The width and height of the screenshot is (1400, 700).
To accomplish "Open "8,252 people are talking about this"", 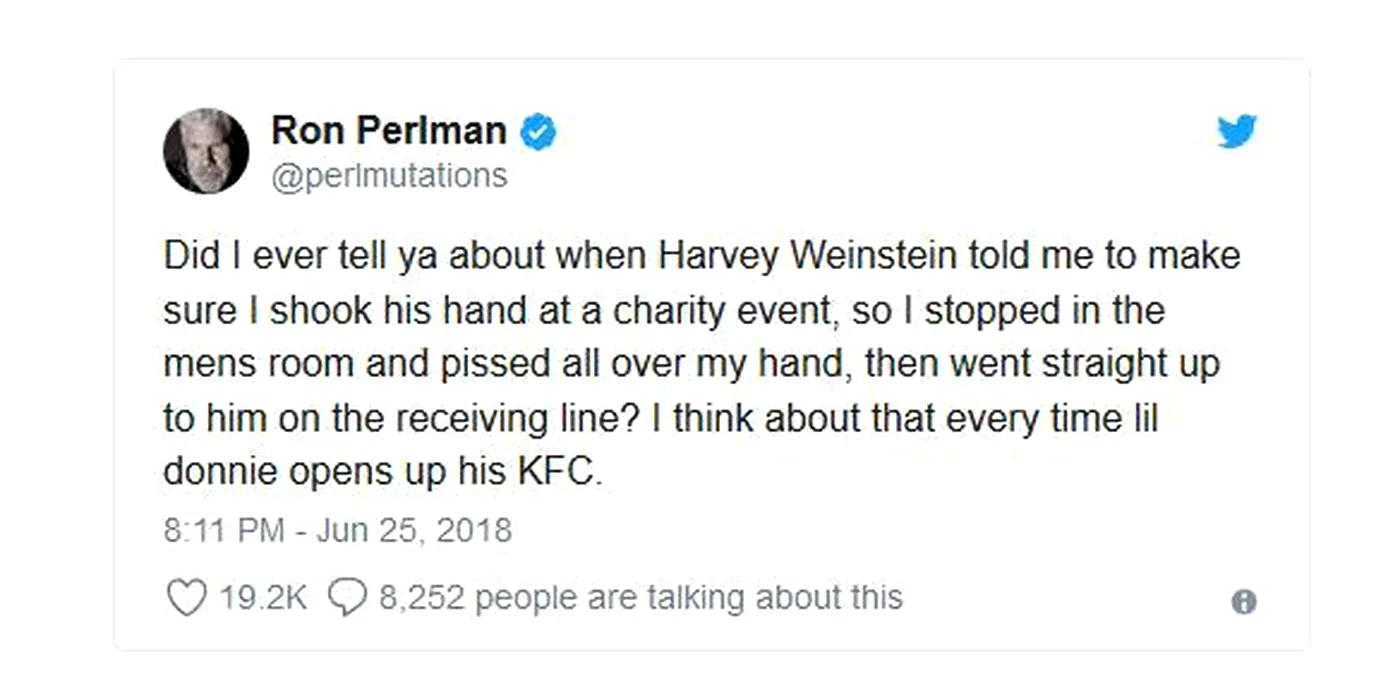I will [640, 598].
